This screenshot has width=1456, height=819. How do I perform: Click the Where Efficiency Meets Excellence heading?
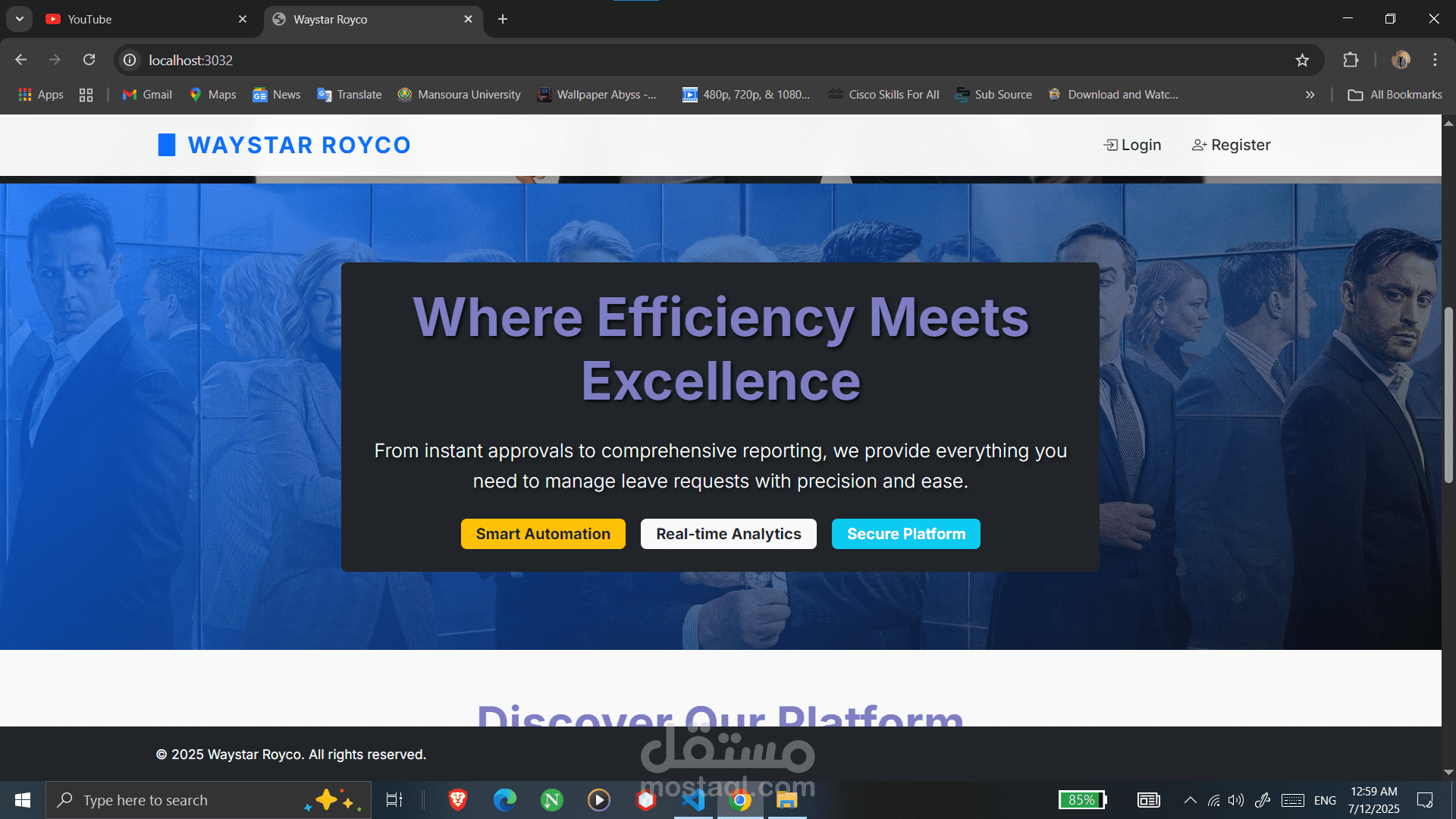[x=720, y=349]
